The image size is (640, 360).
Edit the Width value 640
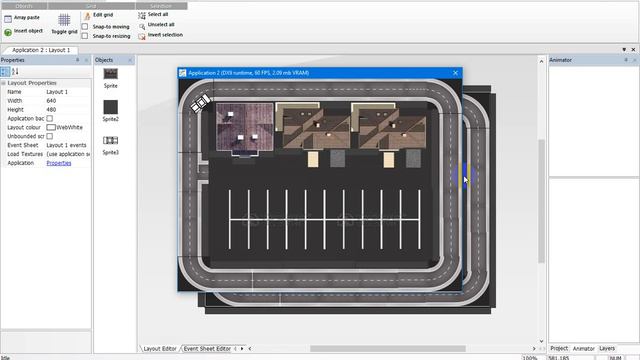[68, 101]
